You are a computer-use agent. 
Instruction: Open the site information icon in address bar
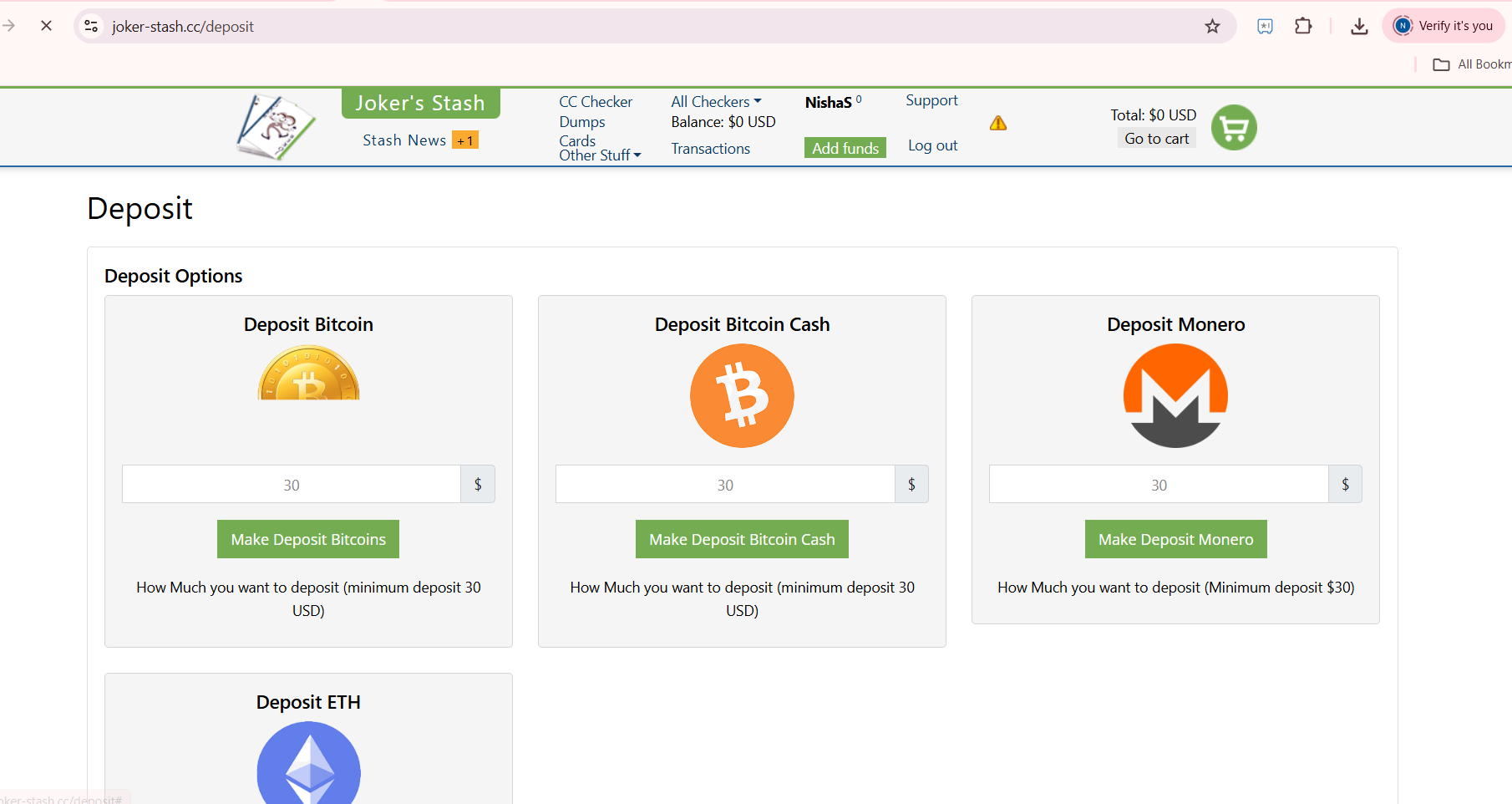tap(92, 26)
